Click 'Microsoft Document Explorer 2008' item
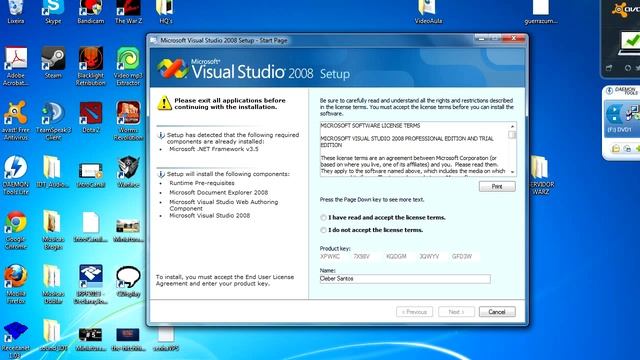 coord(218,193)
